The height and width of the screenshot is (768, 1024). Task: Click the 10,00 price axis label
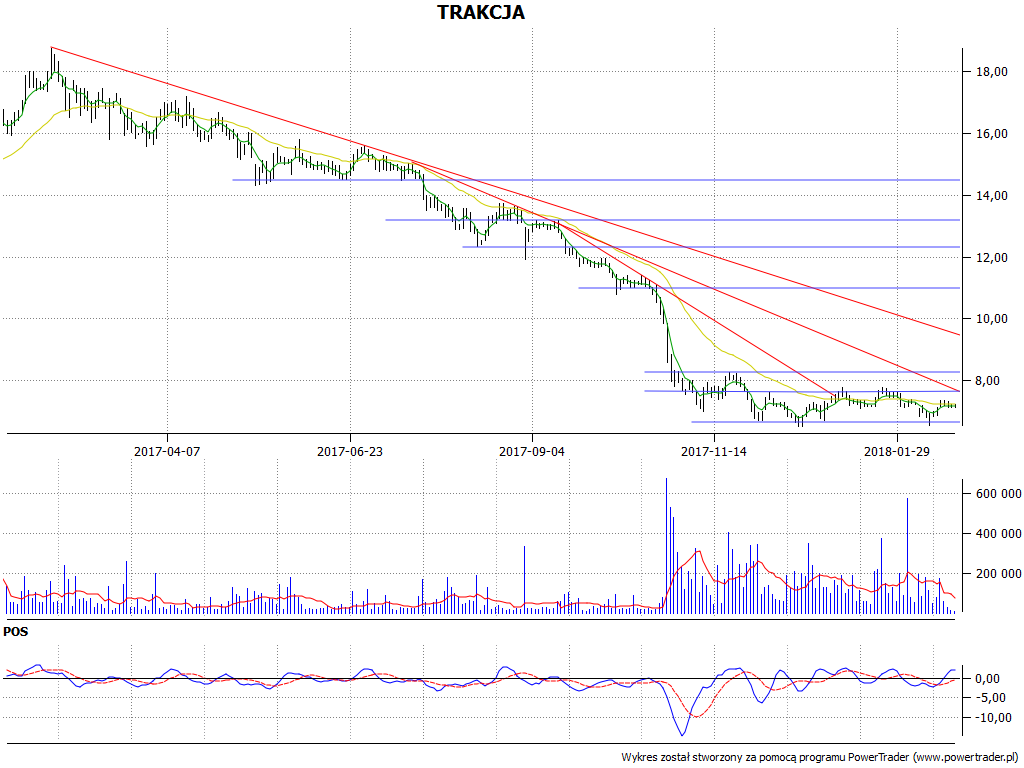[991, 319]
